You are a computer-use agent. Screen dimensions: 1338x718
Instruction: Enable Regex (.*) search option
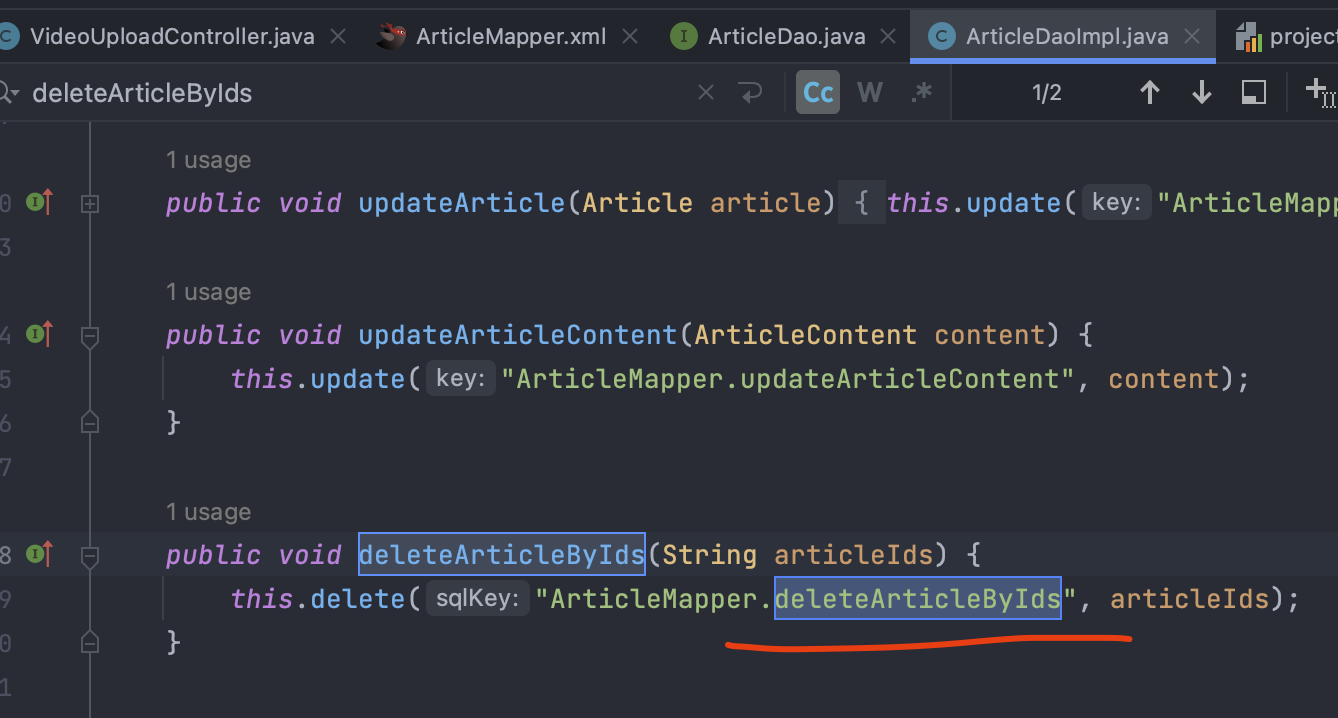[921, 93]
